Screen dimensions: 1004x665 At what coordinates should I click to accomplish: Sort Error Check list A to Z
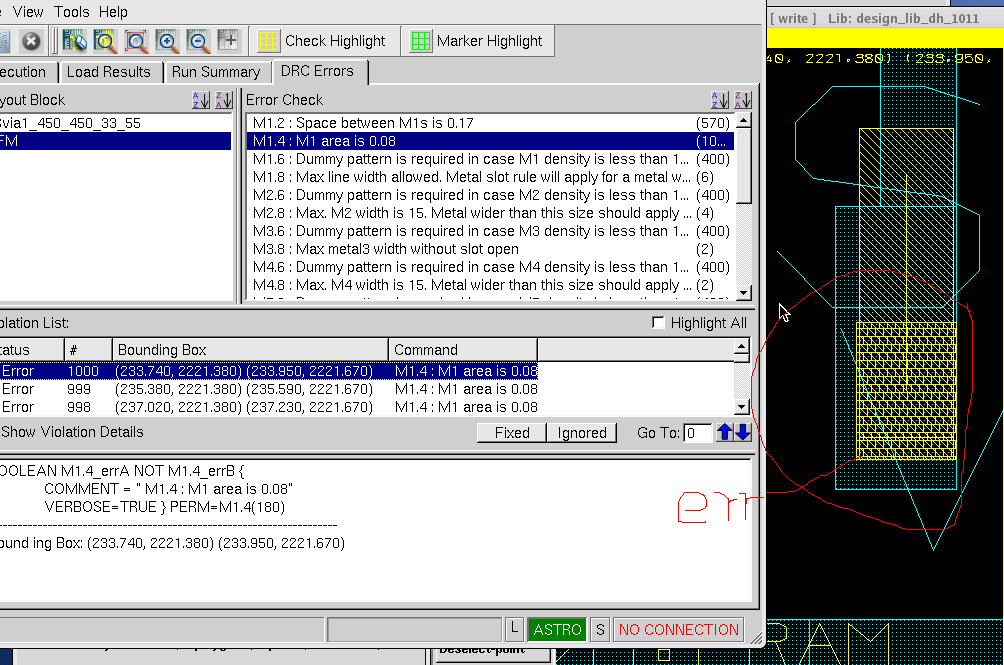(x=720, y=100)
